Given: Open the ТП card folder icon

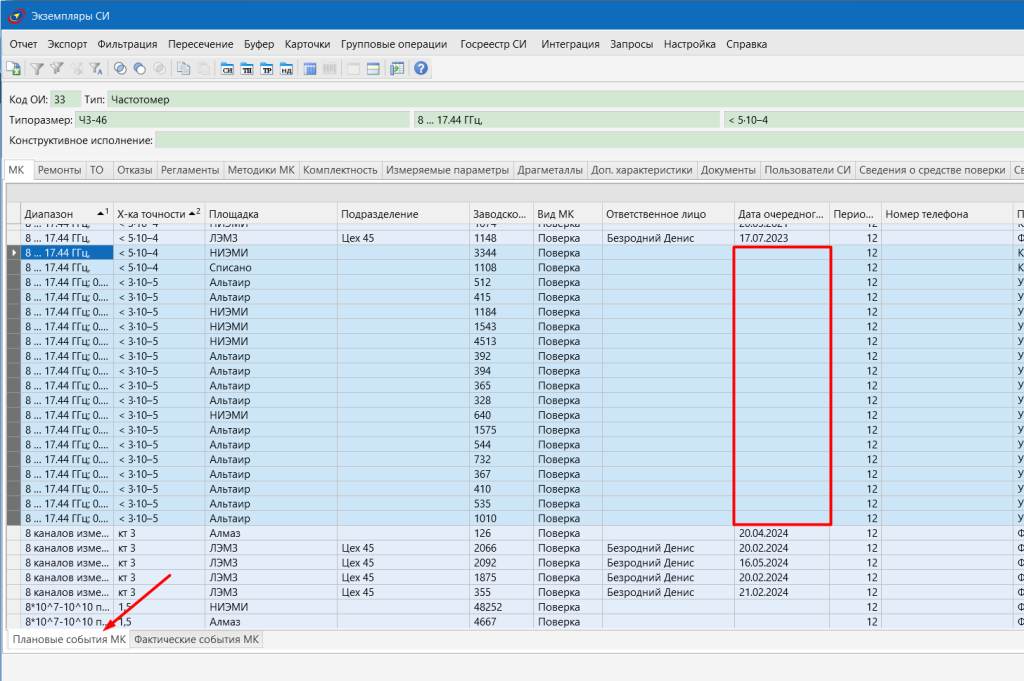Looking at the screenshot, I should tap(247, 69).
